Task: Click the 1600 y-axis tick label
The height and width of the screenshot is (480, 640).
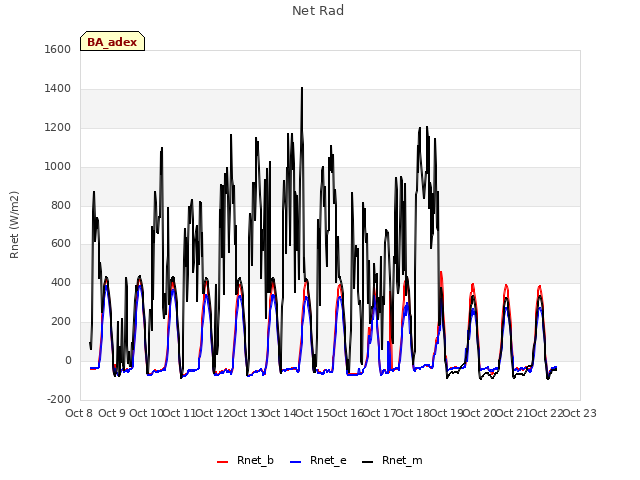Action: click(58, 49)
